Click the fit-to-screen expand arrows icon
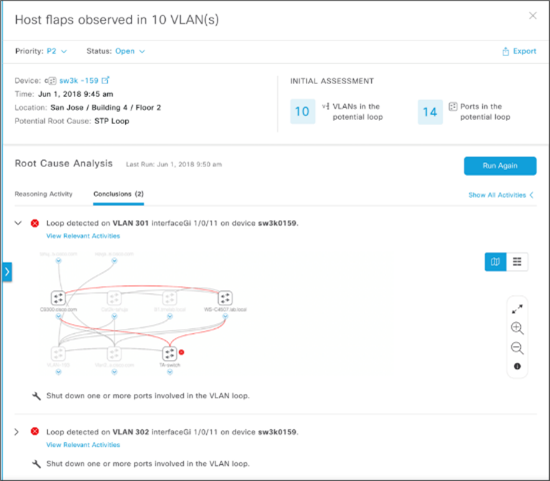 coord(517,309)
